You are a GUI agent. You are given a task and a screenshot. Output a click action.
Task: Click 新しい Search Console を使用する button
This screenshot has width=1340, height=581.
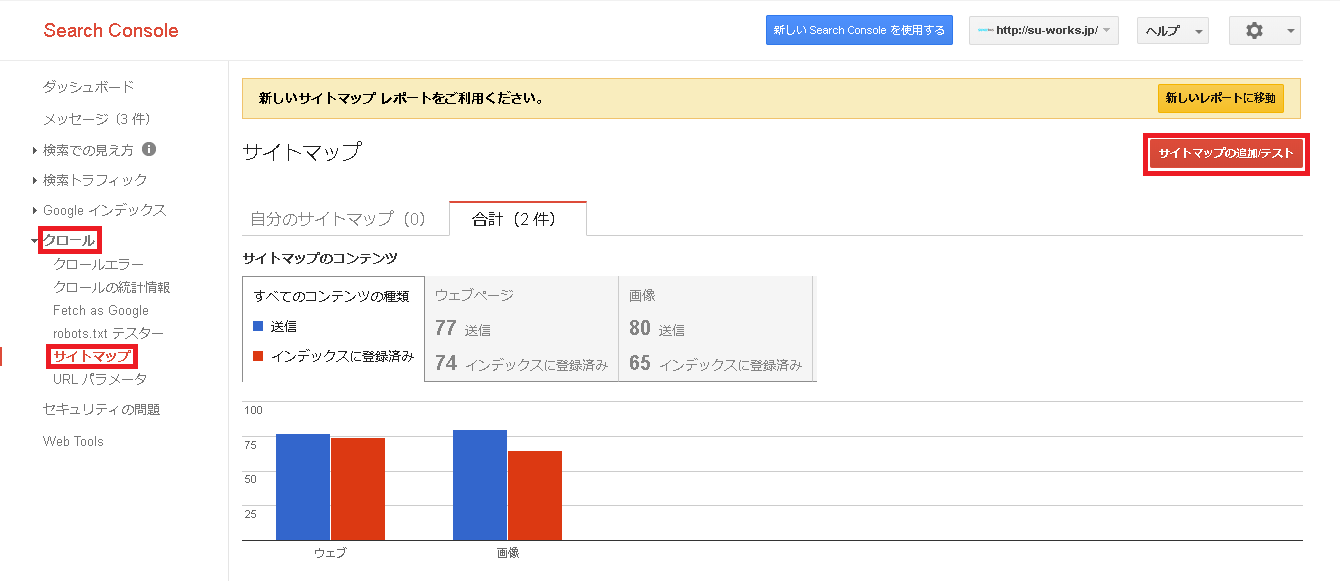coord(859,31)
